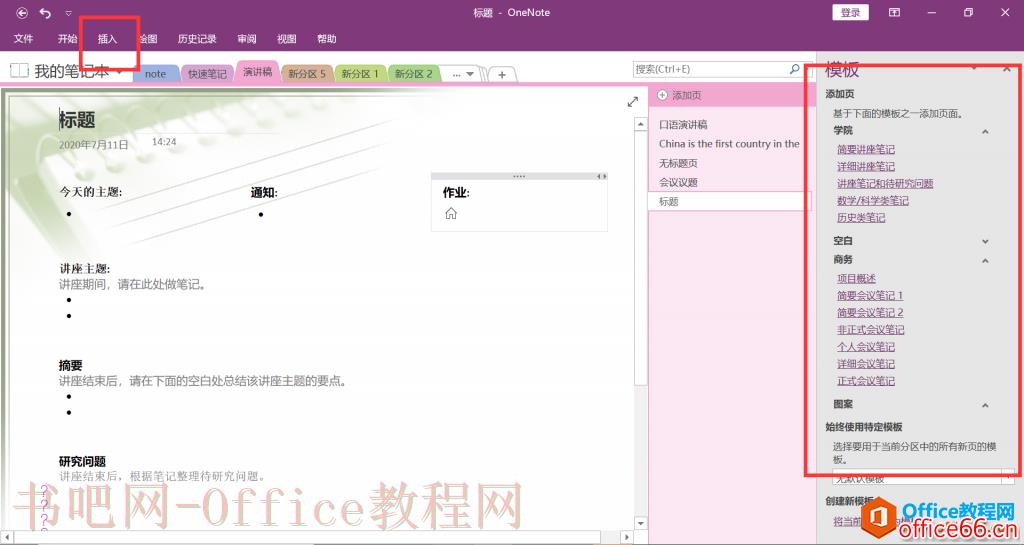Click the search magnifier icon
Viewport: 1024px width, 545px height.
[795, 69]
